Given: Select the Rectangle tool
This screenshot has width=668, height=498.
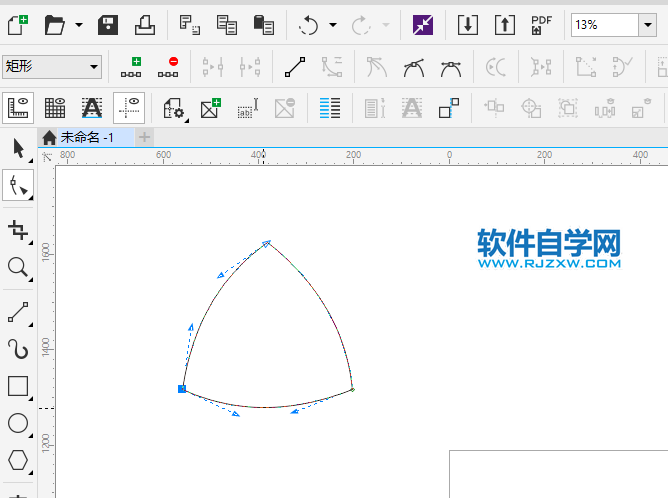Looking at the screenshot, I should (18, 386).
